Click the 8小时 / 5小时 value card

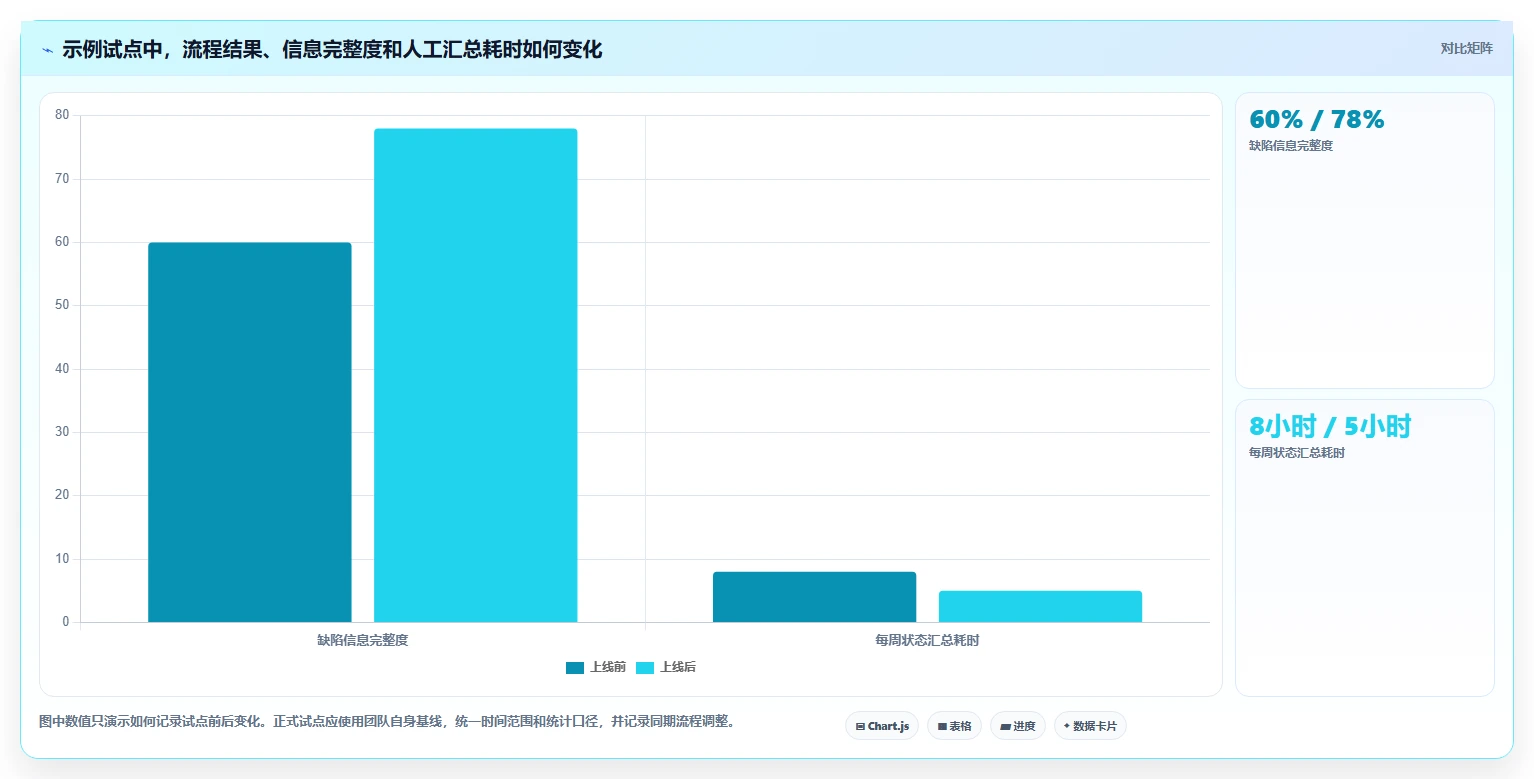[1365, 548]
